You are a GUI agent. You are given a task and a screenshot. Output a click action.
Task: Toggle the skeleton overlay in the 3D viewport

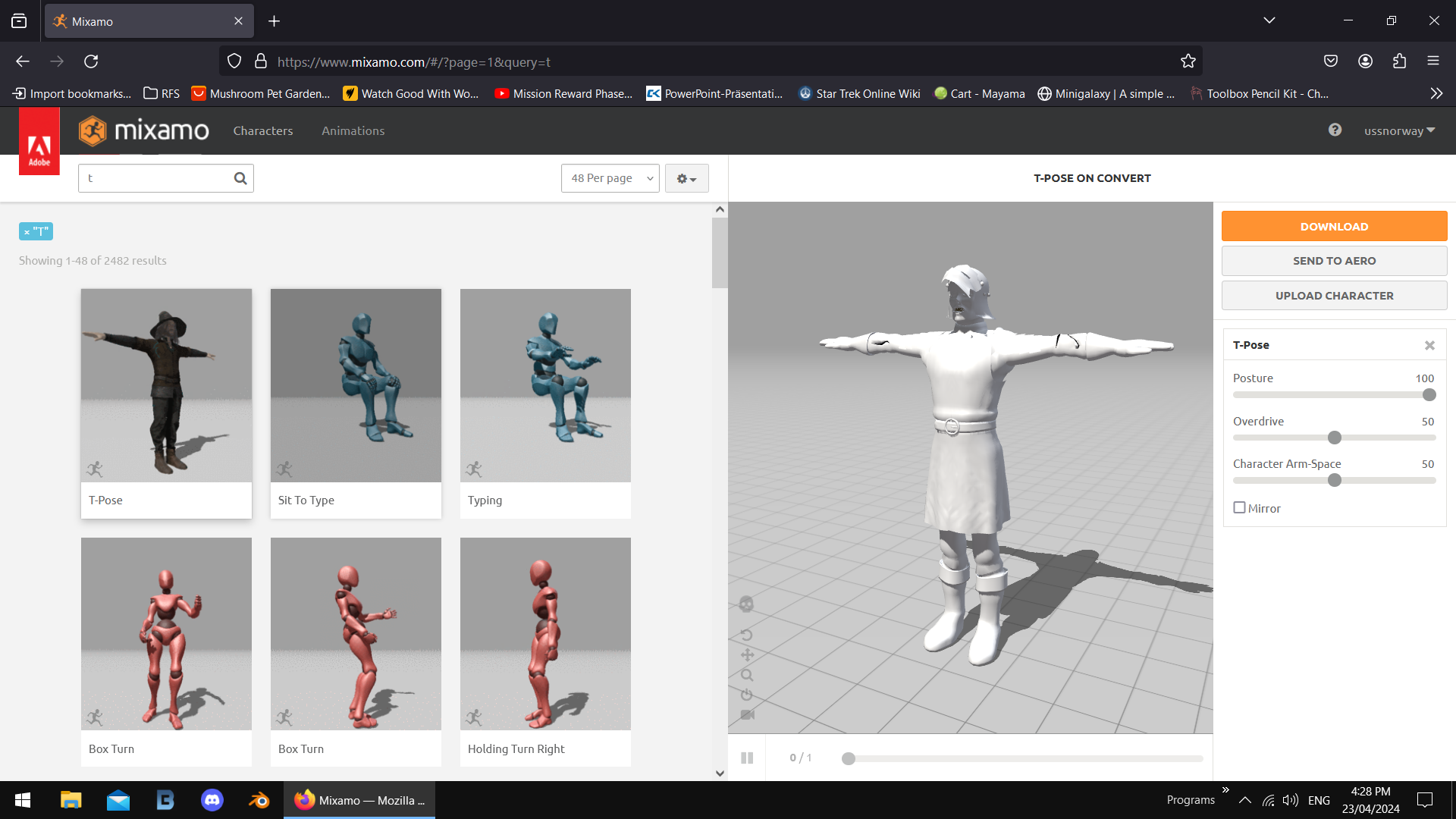coord(747,605)
